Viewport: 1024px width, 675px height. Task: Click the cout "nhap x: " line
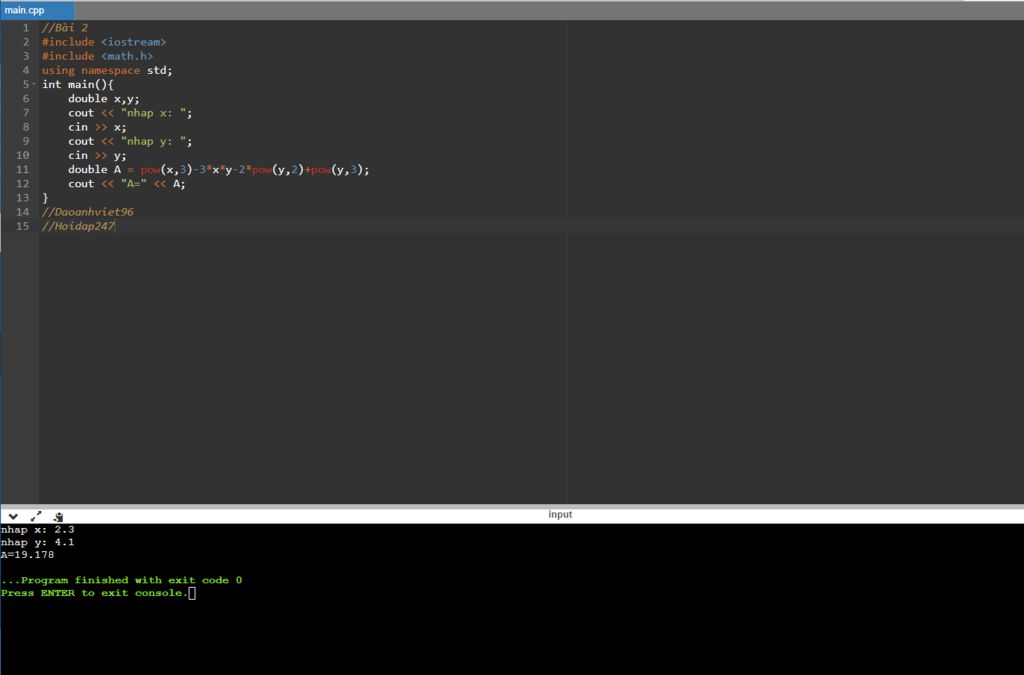click(x=130, y=113)
